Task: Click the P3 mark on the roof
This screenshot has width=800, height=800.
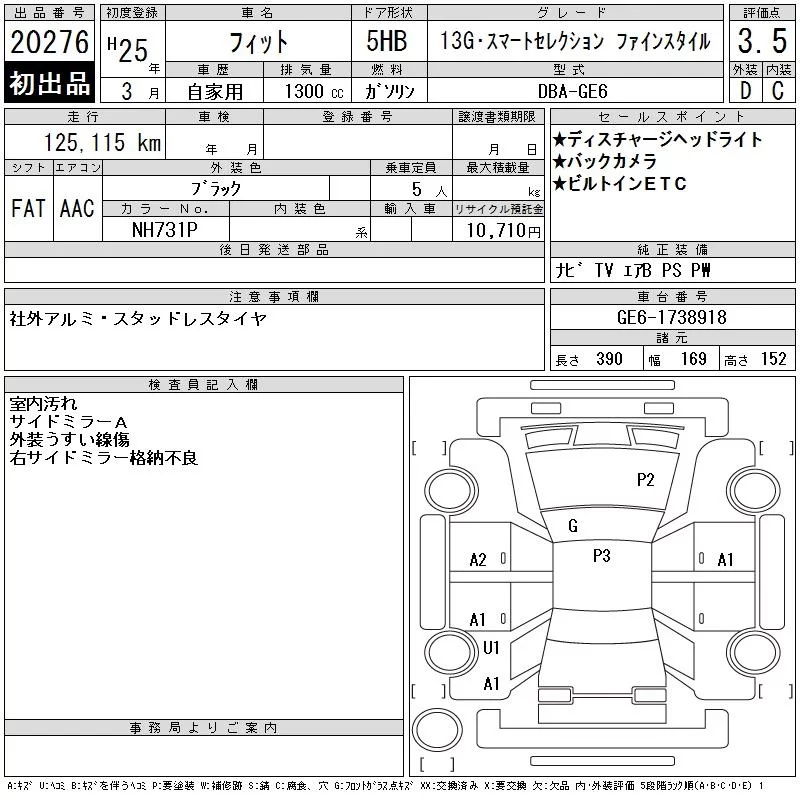Action: click(x=602, y=555)
